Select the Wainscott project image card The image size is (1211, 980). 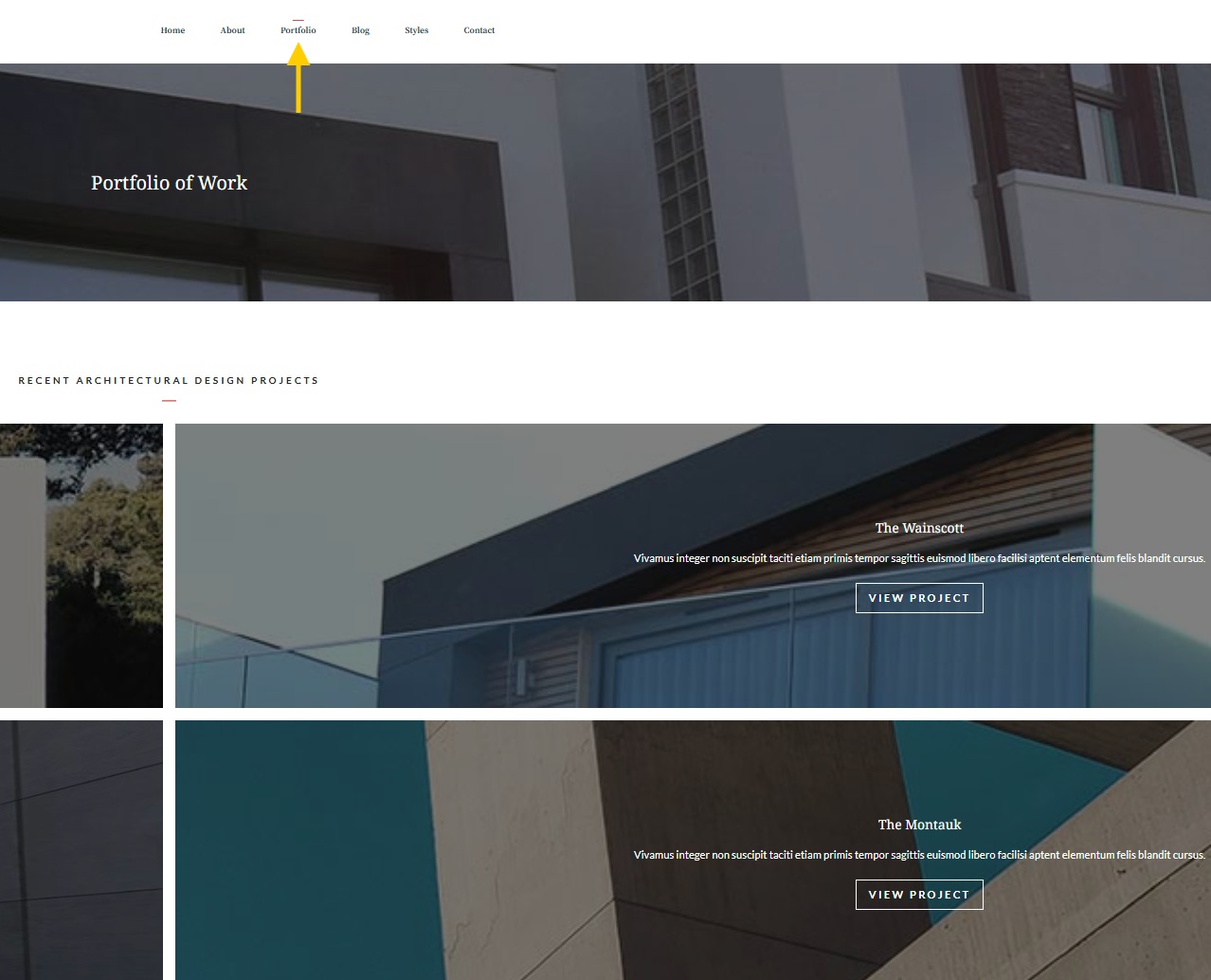693,566
